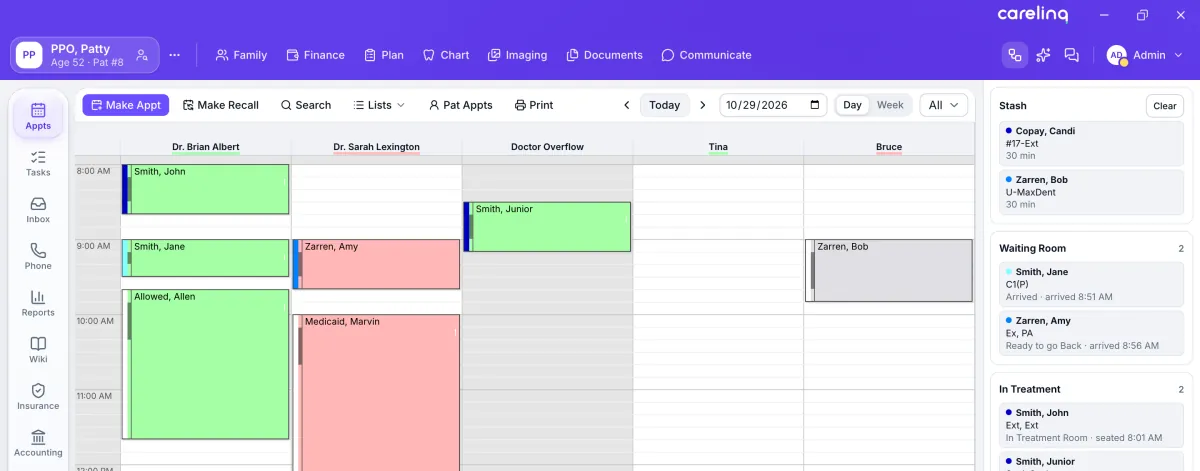Select Zarren, Amy in Waiting Room
This screenshot has width=1200, height=471.
click(1091, 333)
